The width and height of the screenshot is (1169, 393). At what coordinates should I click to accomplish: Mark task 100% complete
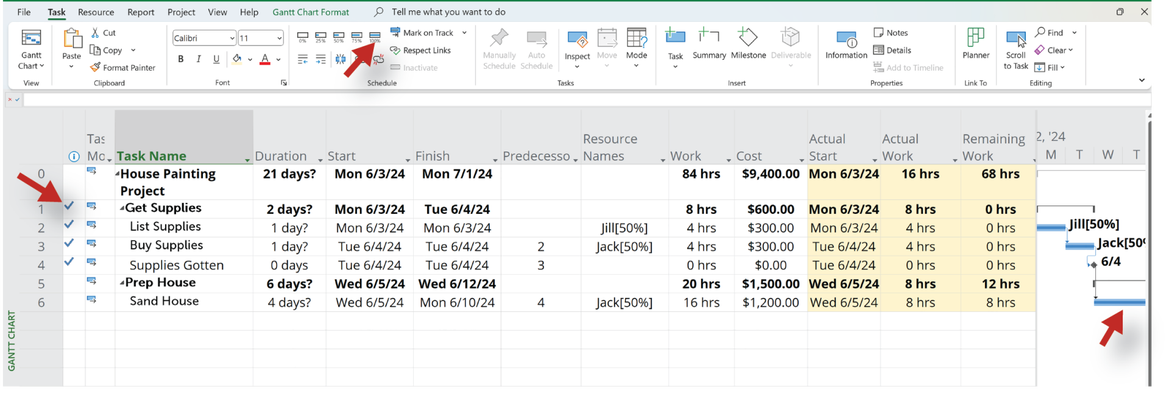374,37
